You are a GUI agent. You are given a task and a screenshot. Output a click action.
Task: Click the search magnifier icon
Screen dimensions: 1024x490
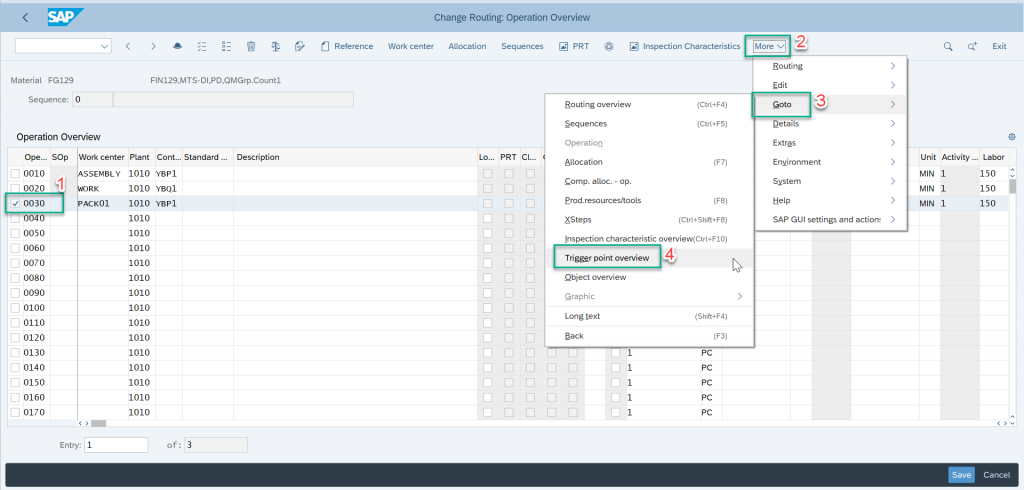click(948, 46)
